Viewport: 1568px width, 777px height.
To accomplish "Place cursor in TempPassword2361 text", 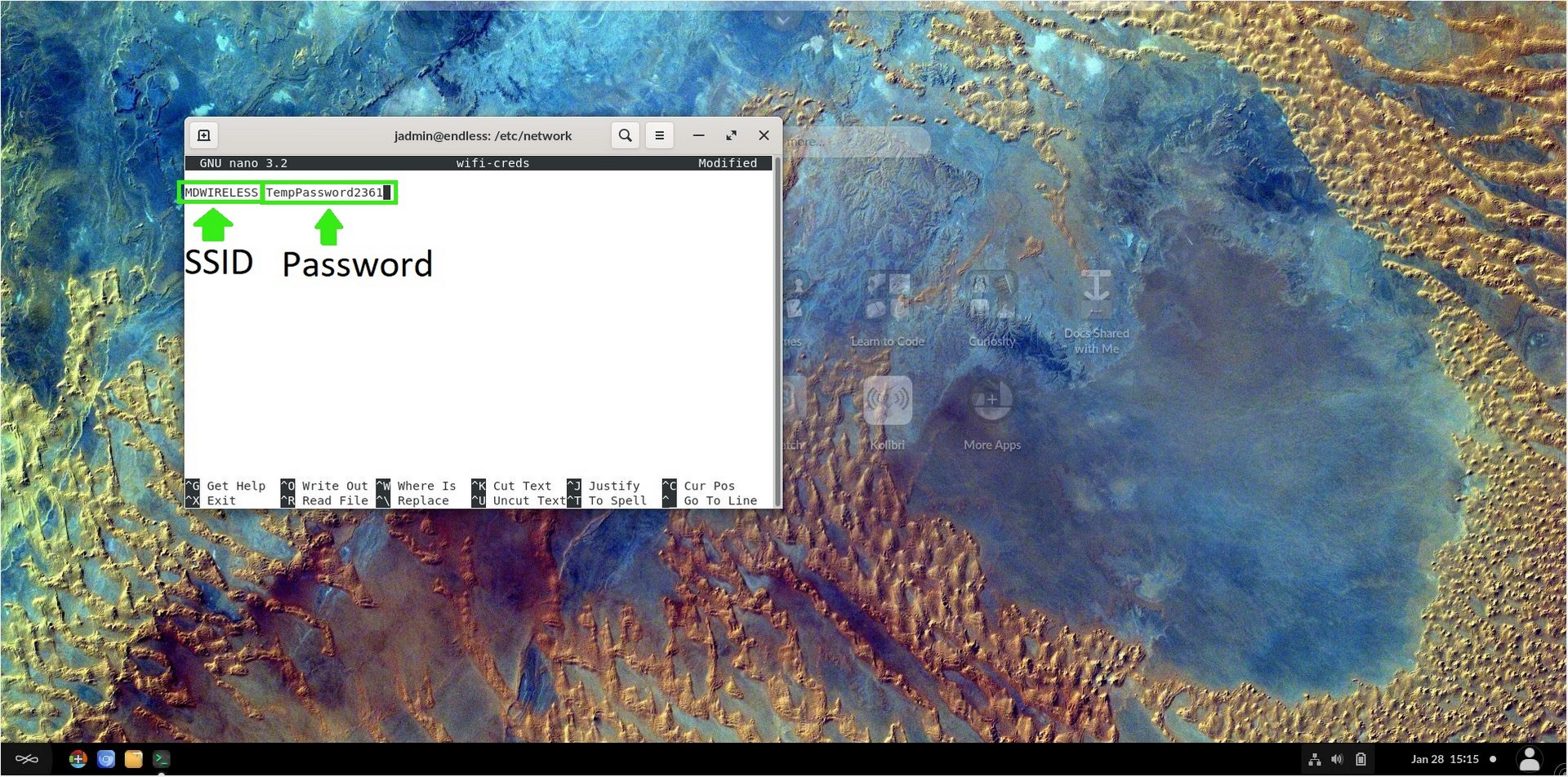I will point(324,193).
